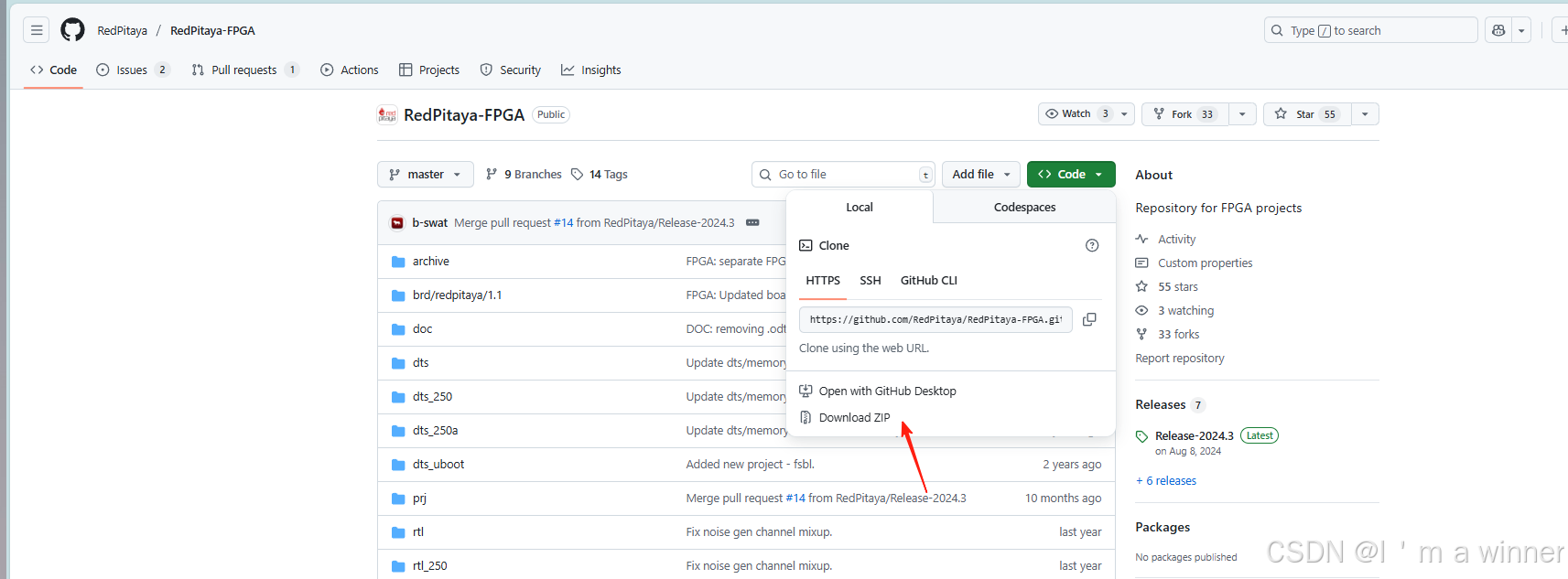Screen dimensions: 1568x579
Task: Star the repository
Action: (1307, 114)
